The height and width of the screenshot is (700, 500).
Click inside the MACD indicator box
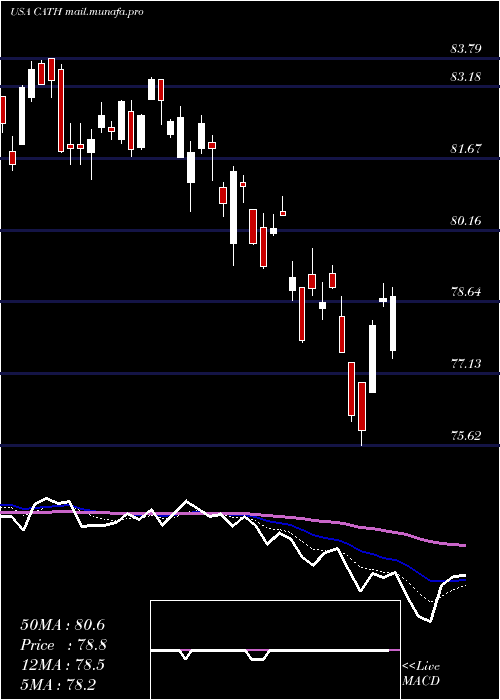coord(275,650)
